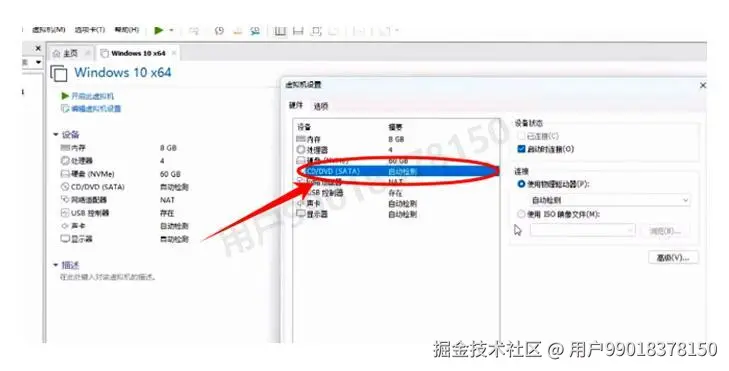729x371 pixels.
Task: Click CD/DVD (SATA) row in main devices list
Action: click(x=125, y=187)
